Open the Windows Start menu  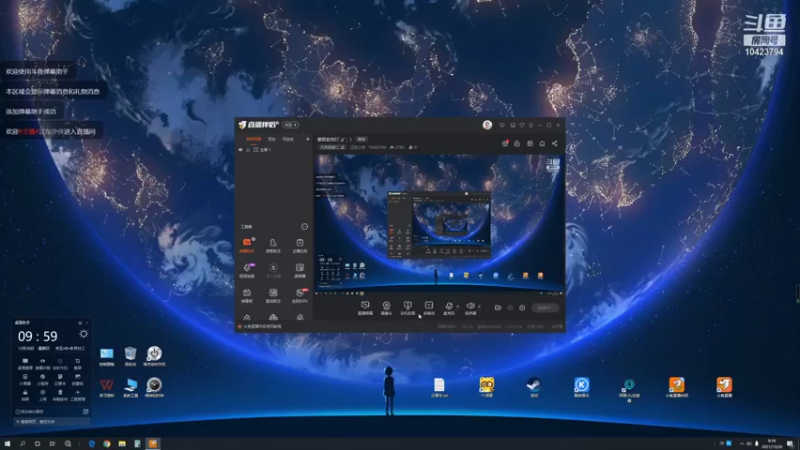point(7,444)
